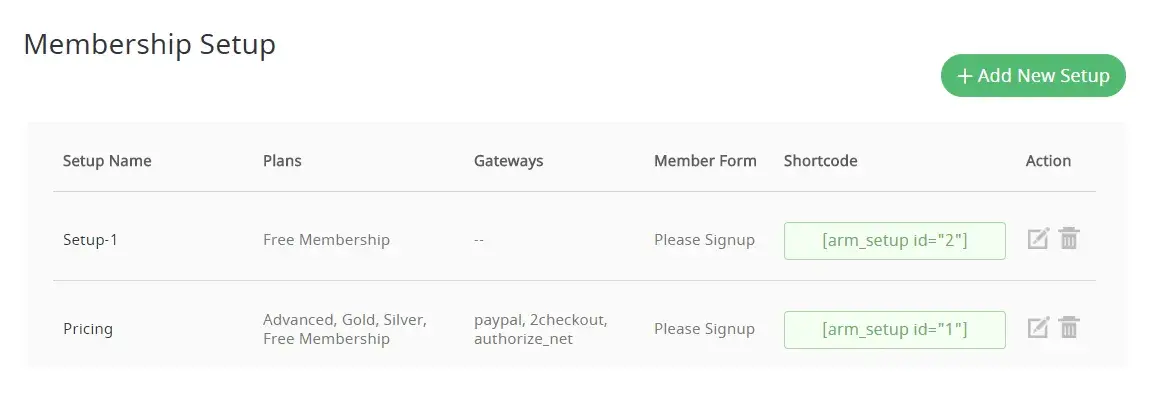Click Please Signup form in Pricing row

click(704, 329)
